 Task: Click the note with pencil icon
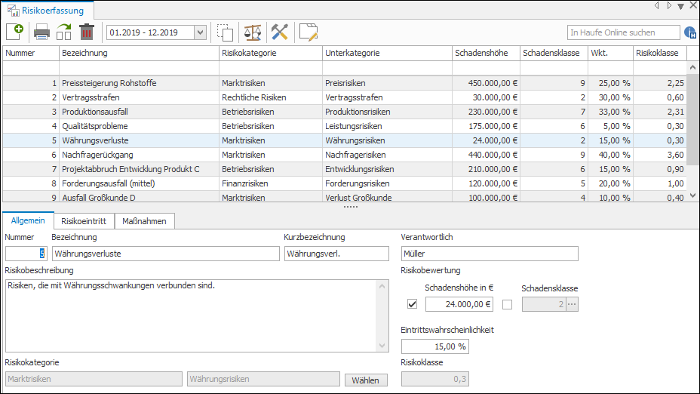point(308,32)
